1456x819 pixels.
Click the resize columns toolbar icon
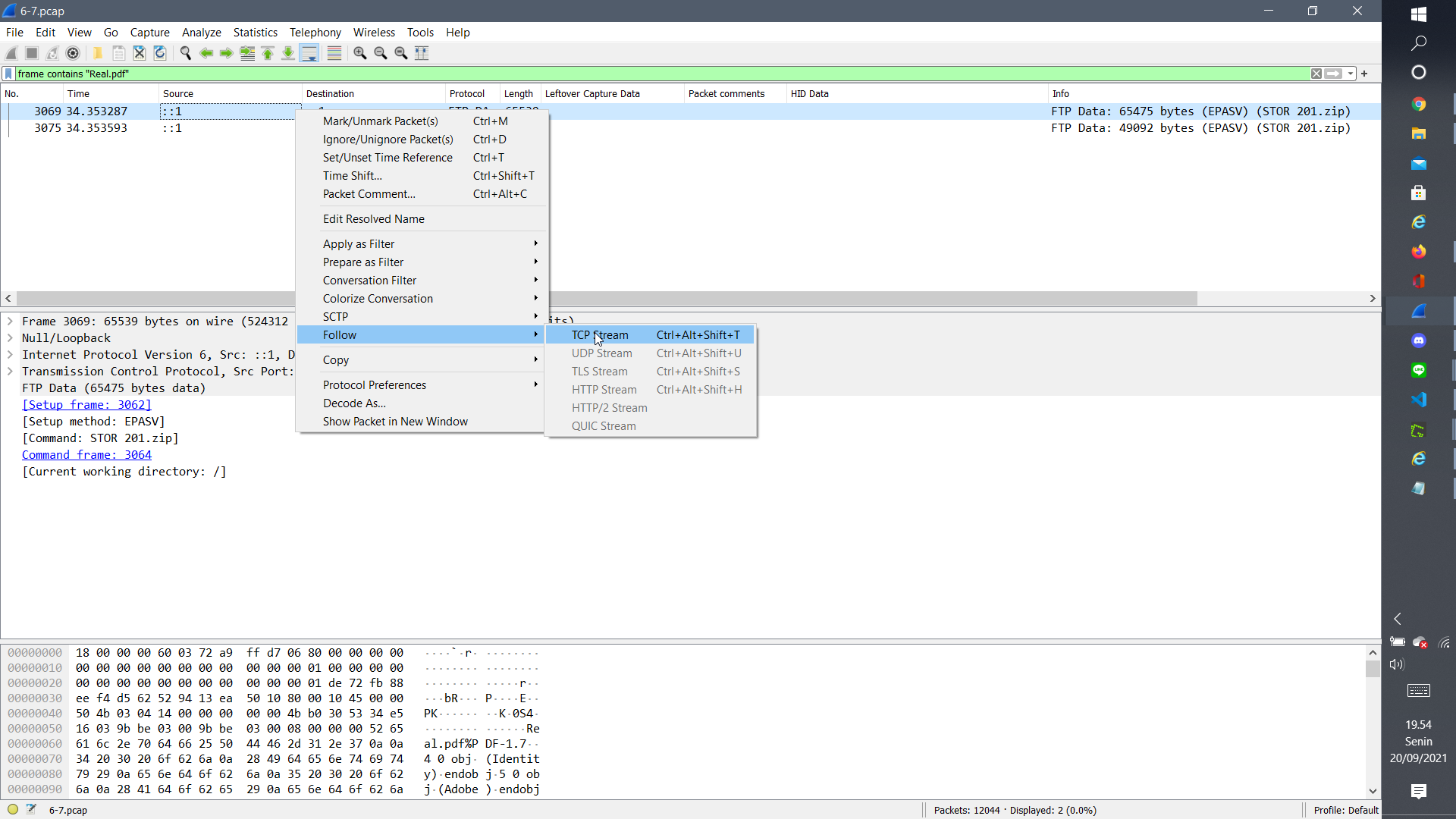tap(422, 53)
